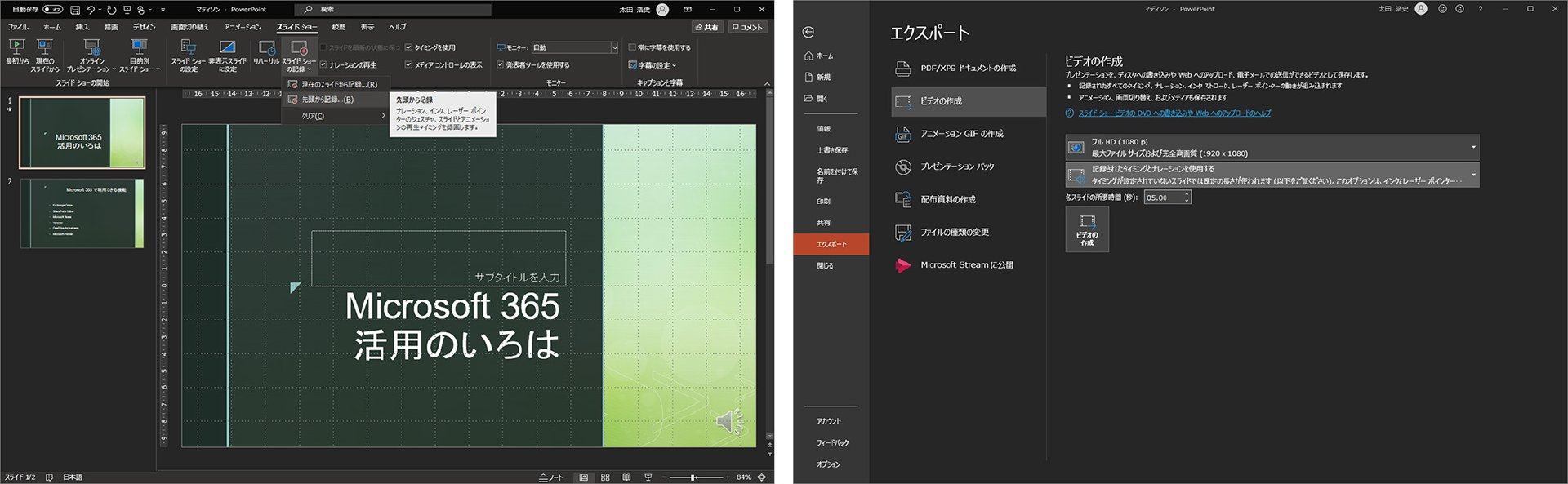Open the Full HD (1080p) quality dropdown

pyautogui.click(x=1272, y=148)
